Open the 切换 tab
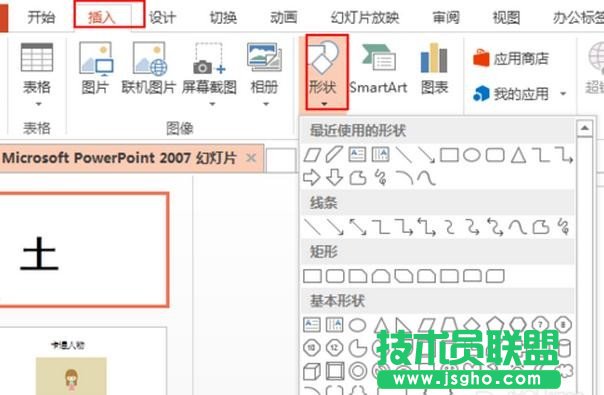The width and height of the screenshot is (604, 395). click(223, 17)
